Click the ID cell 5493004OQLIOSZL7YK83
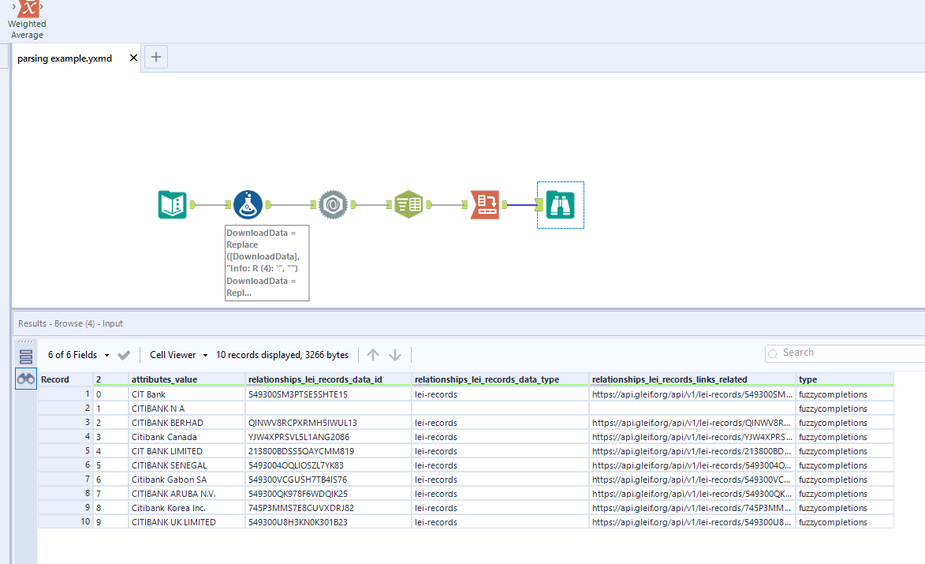The image size is (925, 564). (328, 465)
